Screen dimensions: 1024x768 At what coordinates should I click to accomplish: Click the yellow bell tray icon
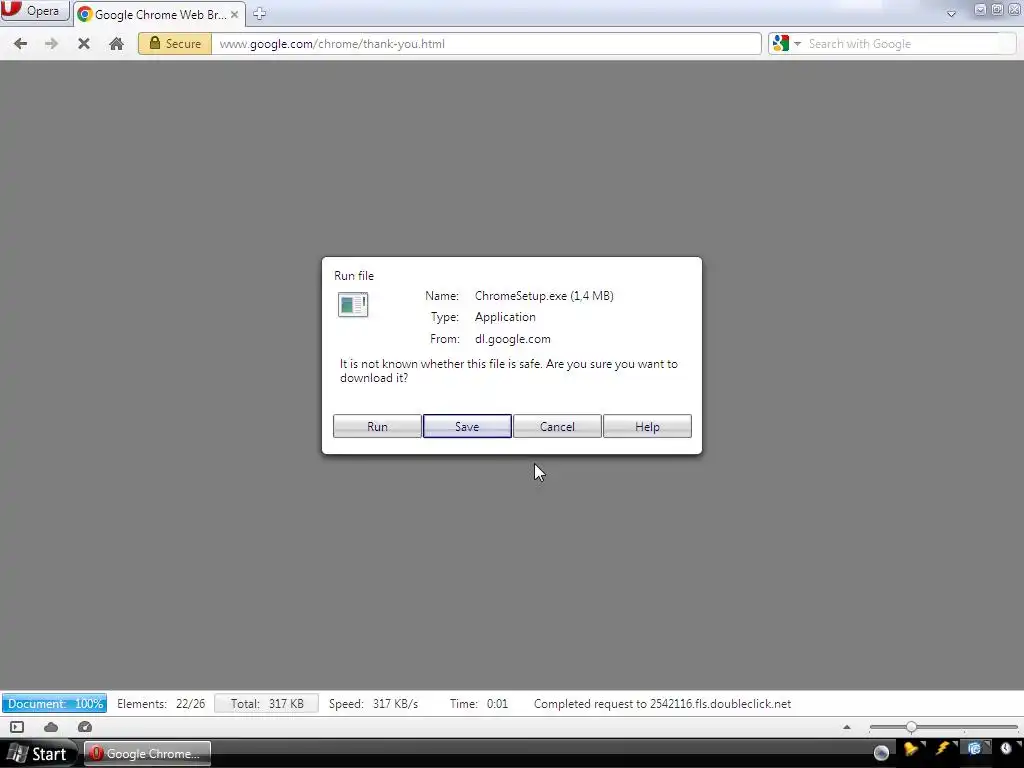click(911, 749)
